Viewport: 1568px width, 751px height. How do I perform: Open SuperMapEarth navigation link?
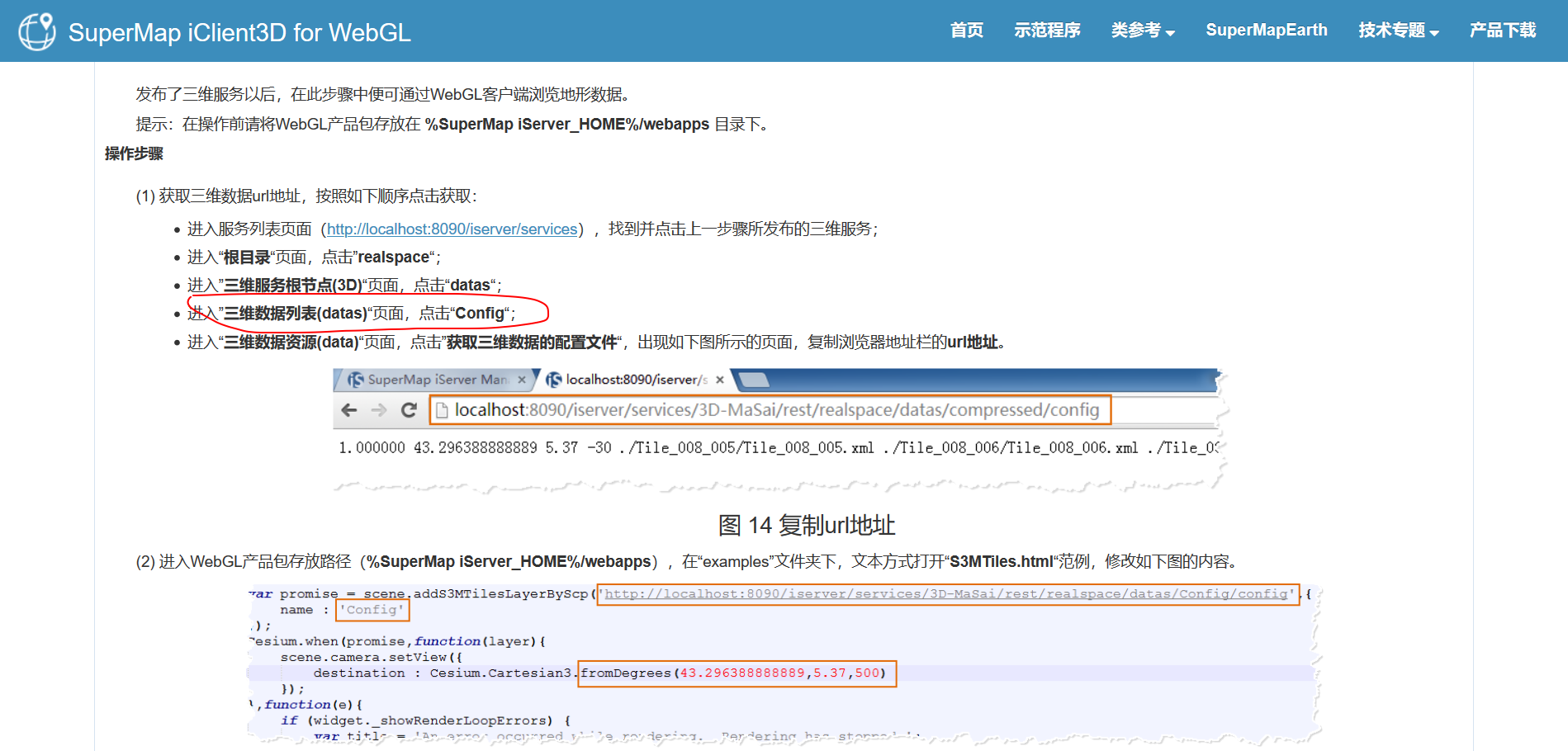click(1267, 31)
